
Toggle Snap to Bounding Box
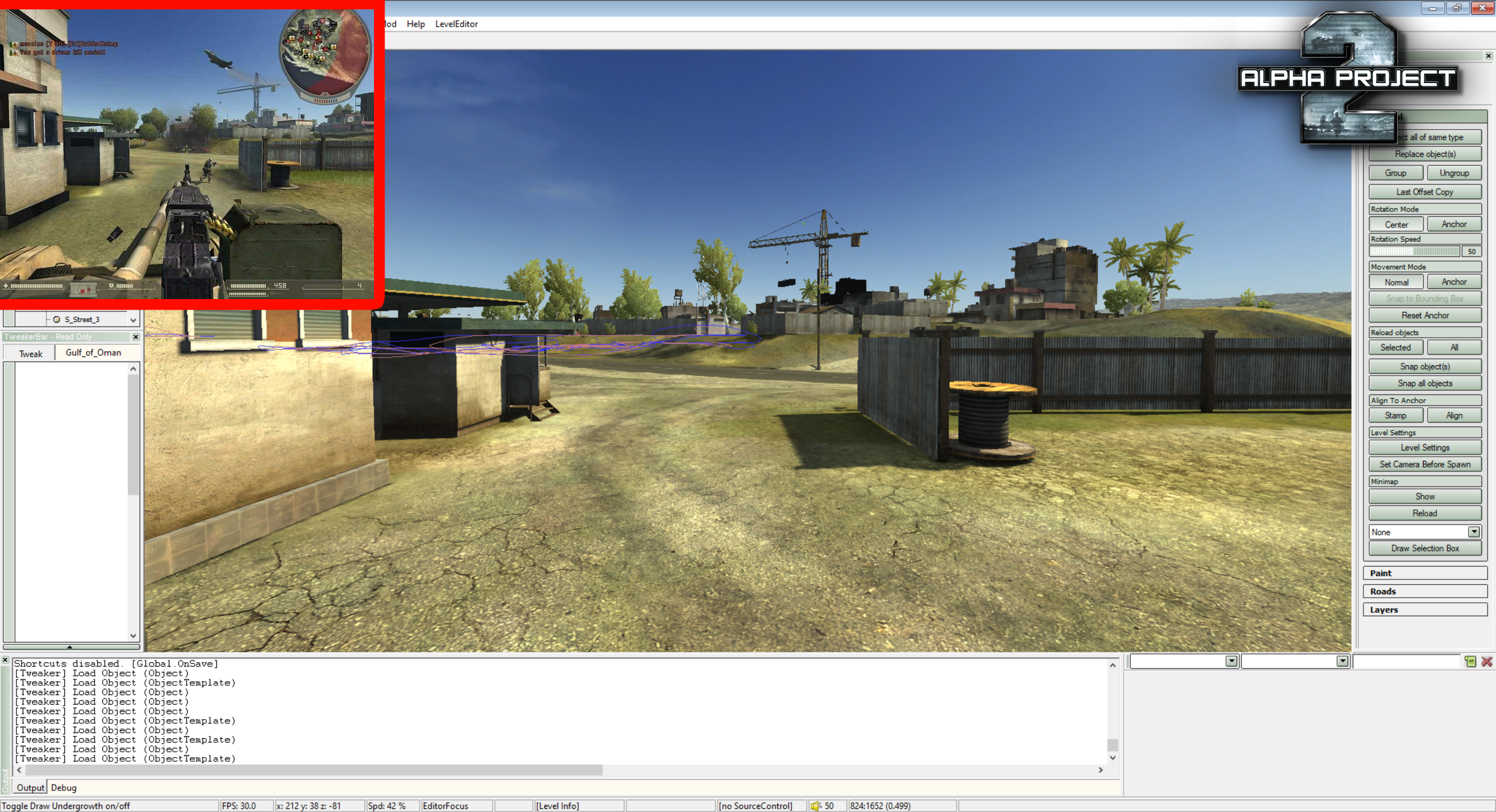[x=1425, y=299]
